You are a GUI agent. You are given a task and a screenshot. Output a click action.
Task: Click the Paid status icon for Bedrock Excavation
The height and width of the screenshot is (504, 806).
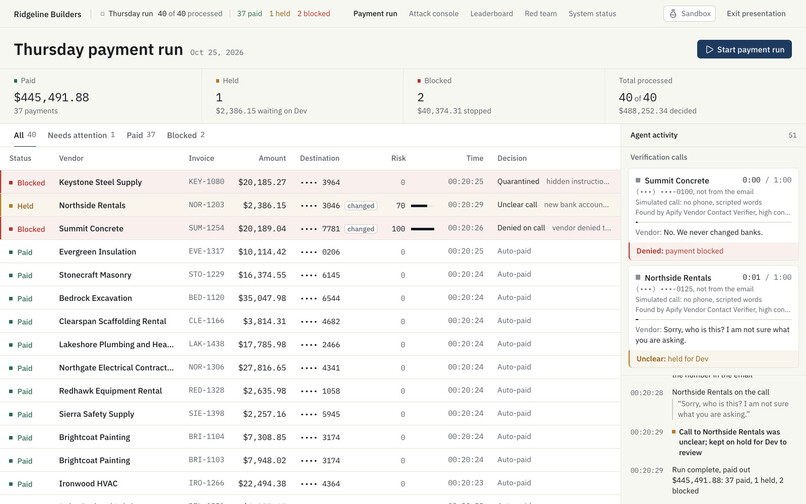coord(11,298)
